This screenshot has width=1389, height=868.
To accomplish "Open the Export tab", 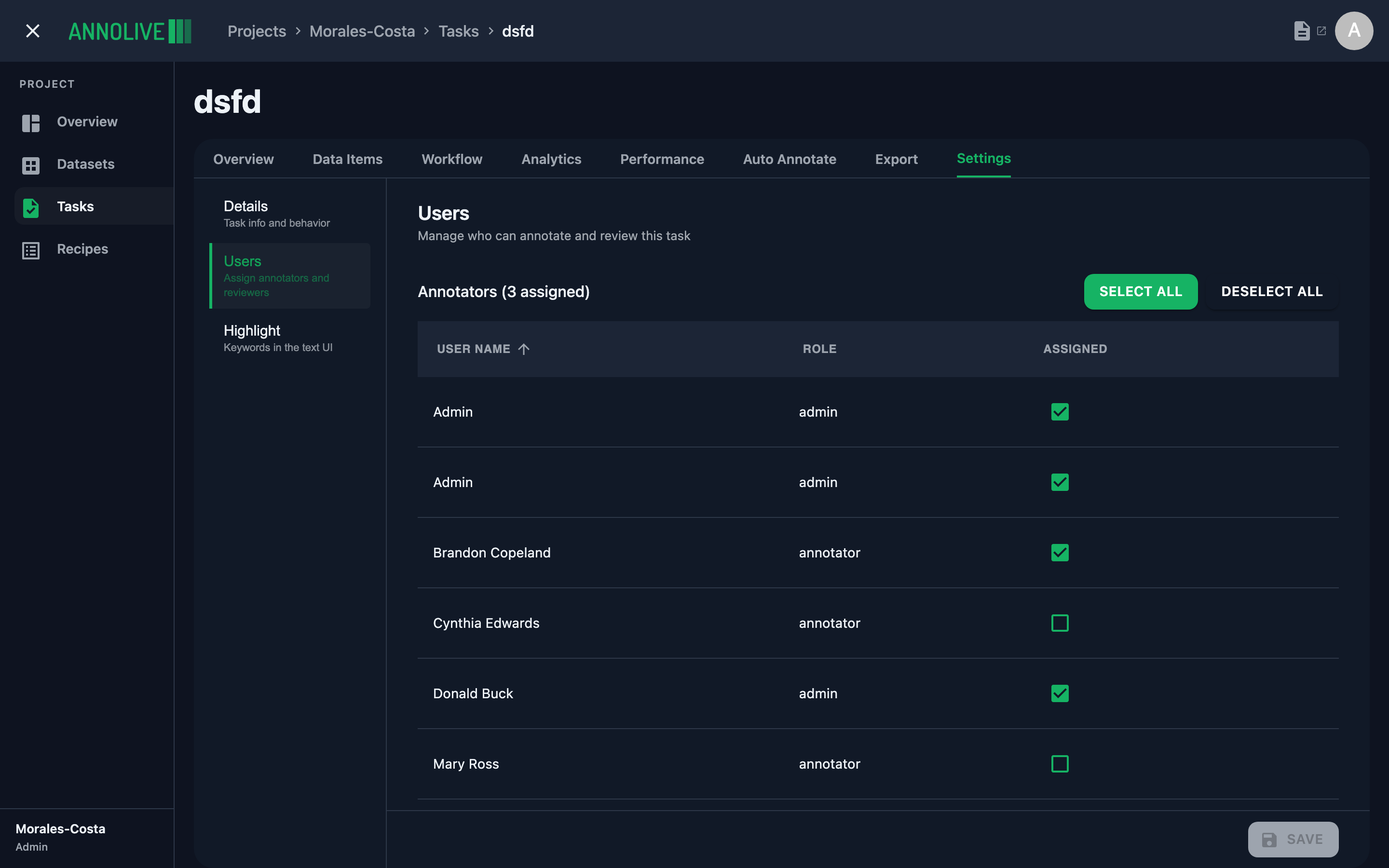I will click(896, 159).
